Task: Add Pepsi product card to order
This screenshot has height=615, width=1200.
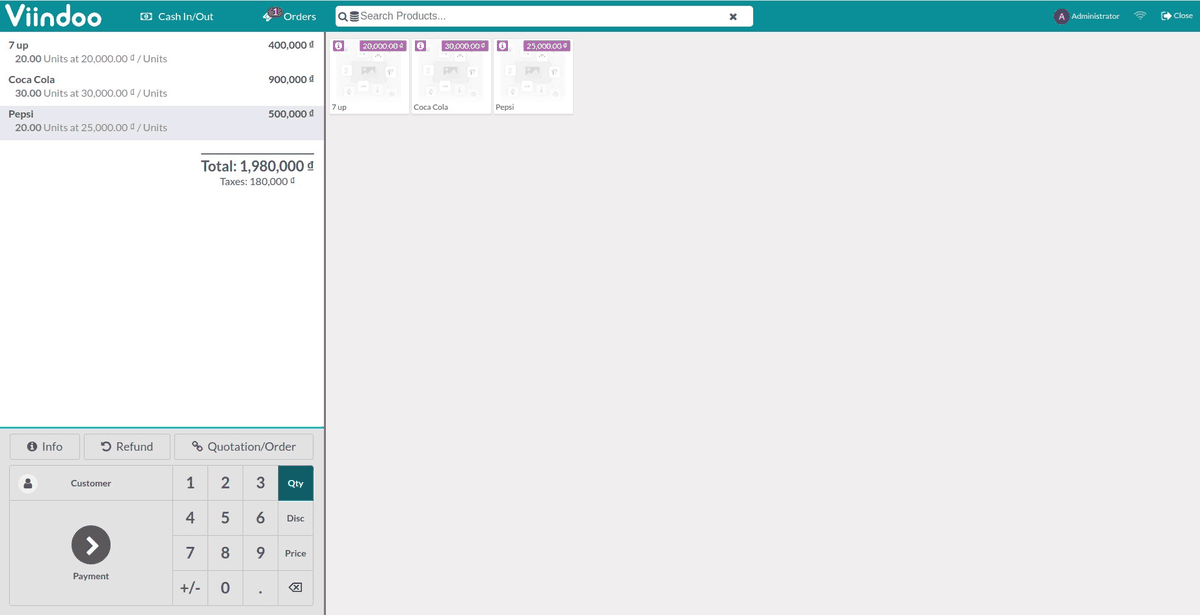Action: pyautogui.click(x=533, y=76)
